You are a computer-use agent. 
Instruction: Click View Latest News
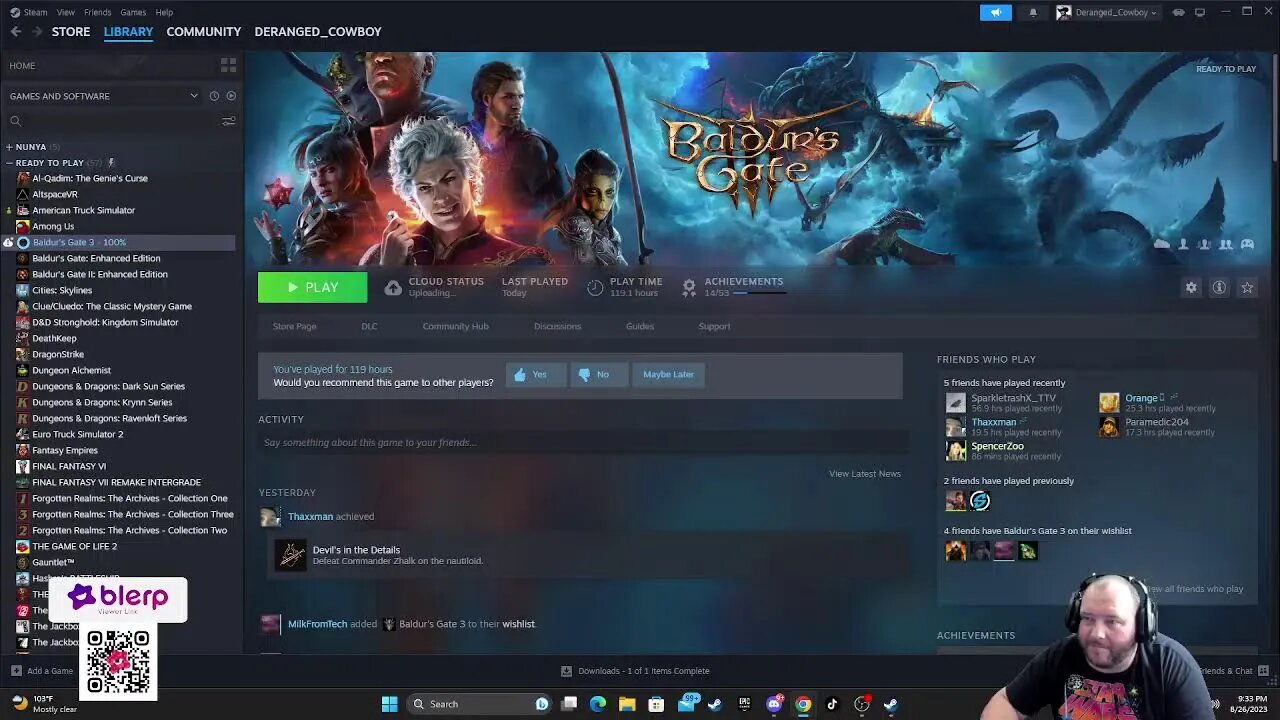(x=865, y=474)
